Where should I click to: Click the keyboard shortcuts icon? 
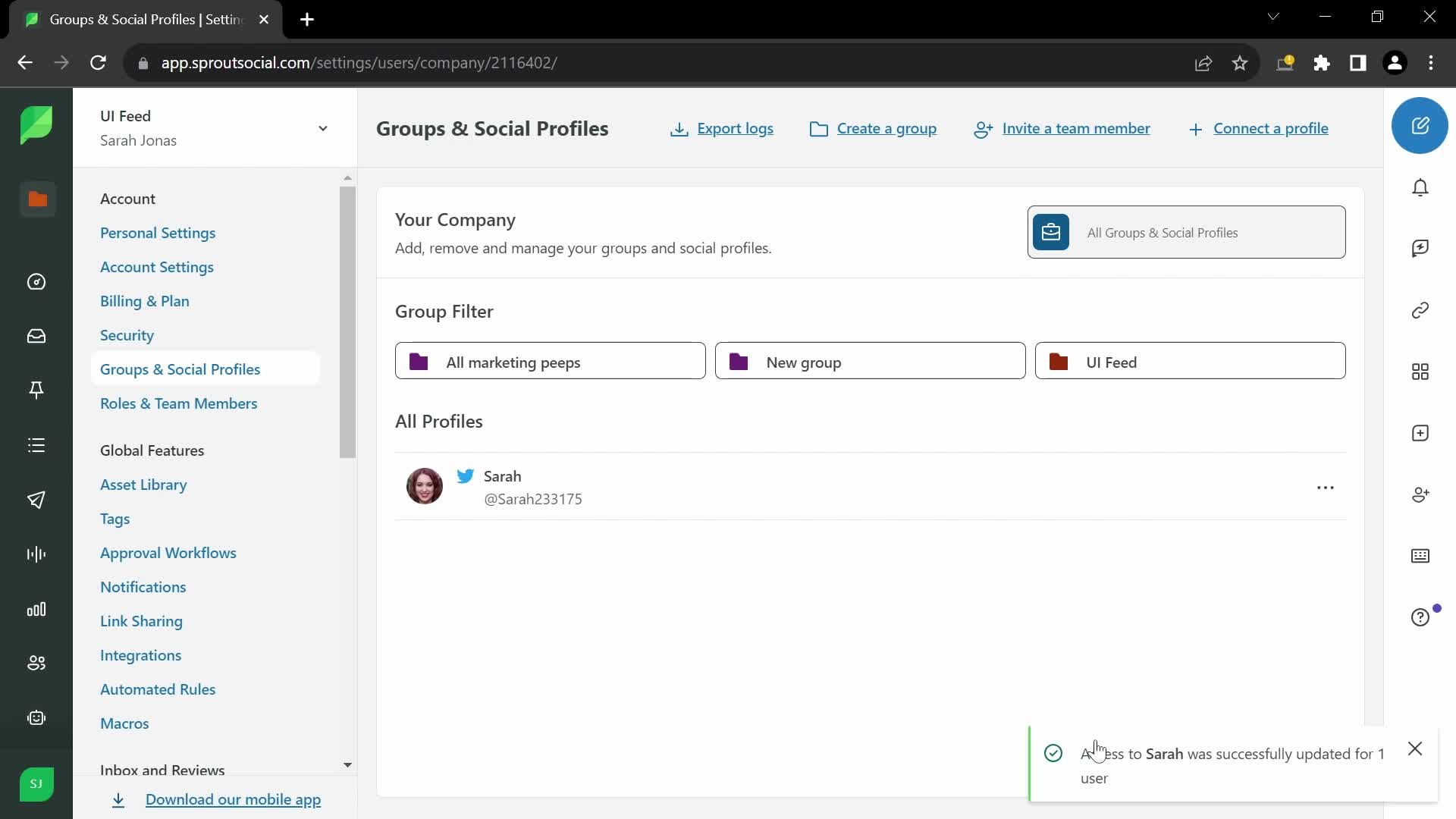pyautogui.click(x=1420, y=556)
